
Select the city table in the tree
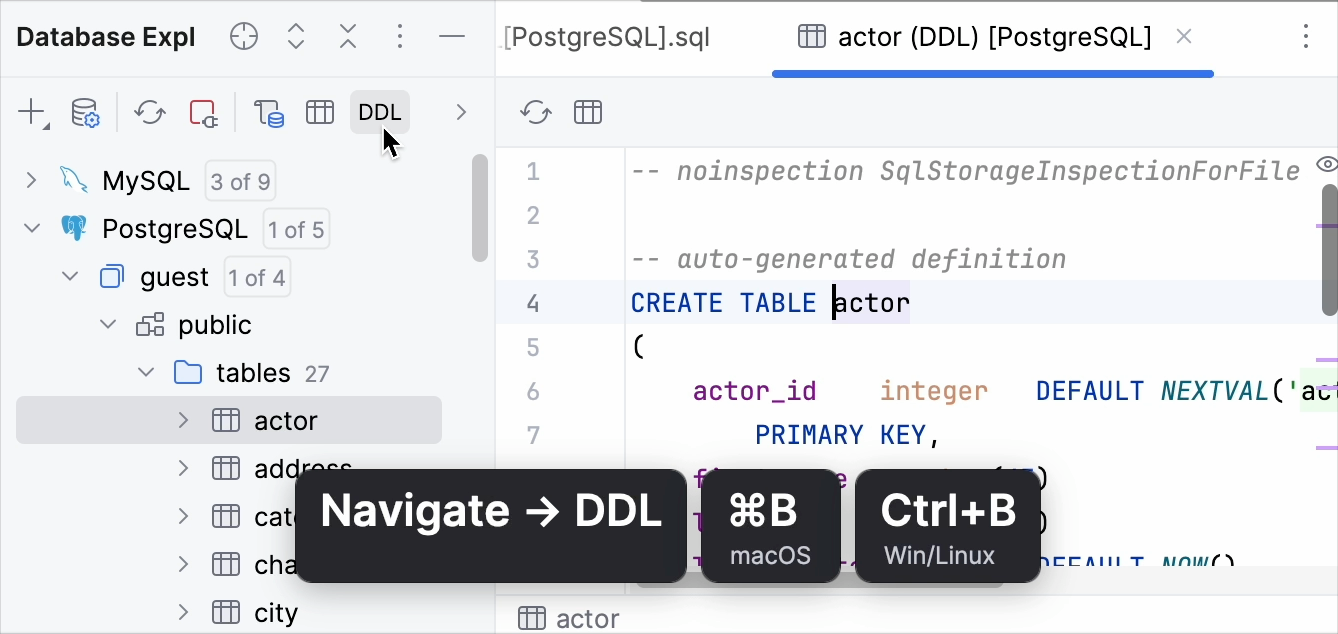point(276,612)
